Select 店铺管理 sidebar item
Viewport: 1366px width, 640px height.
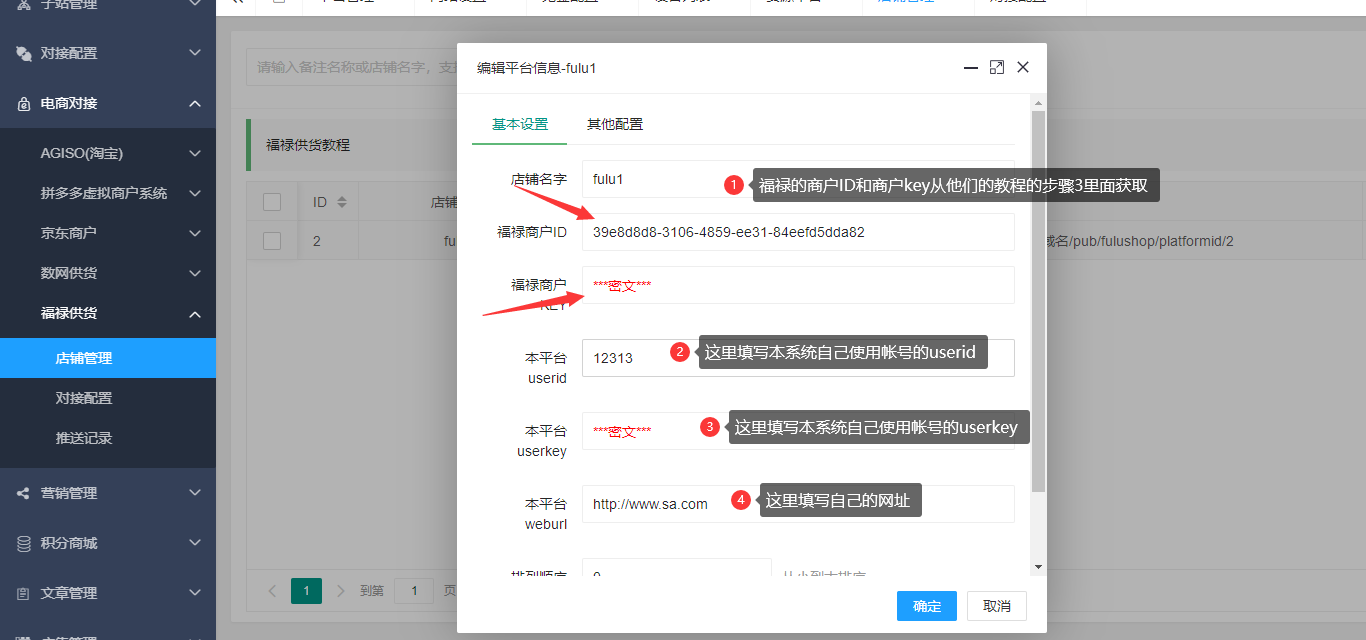click(x=108, y=358)
